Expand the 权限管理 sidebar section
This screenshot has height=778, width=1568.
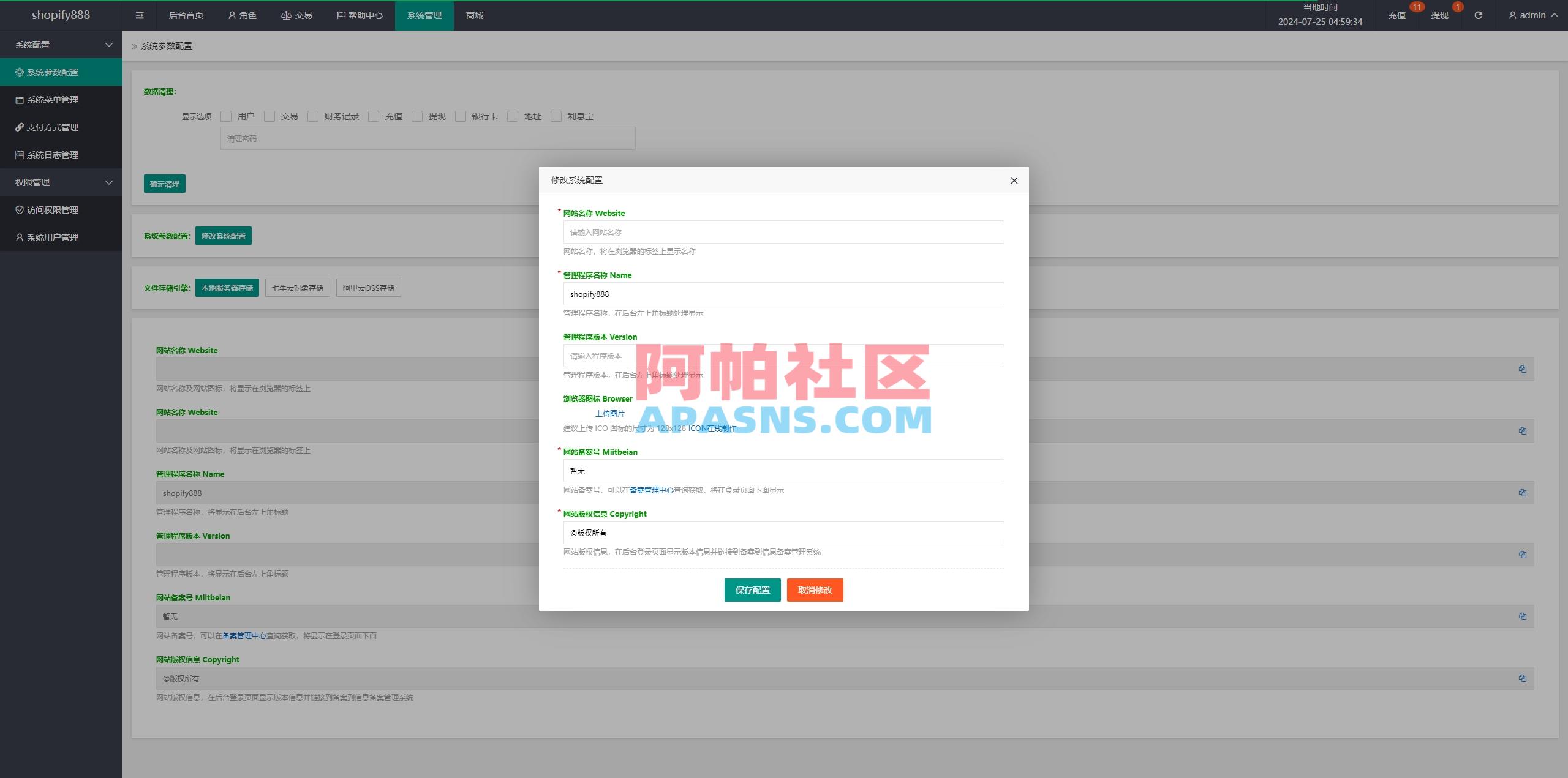tap(61, 182)
